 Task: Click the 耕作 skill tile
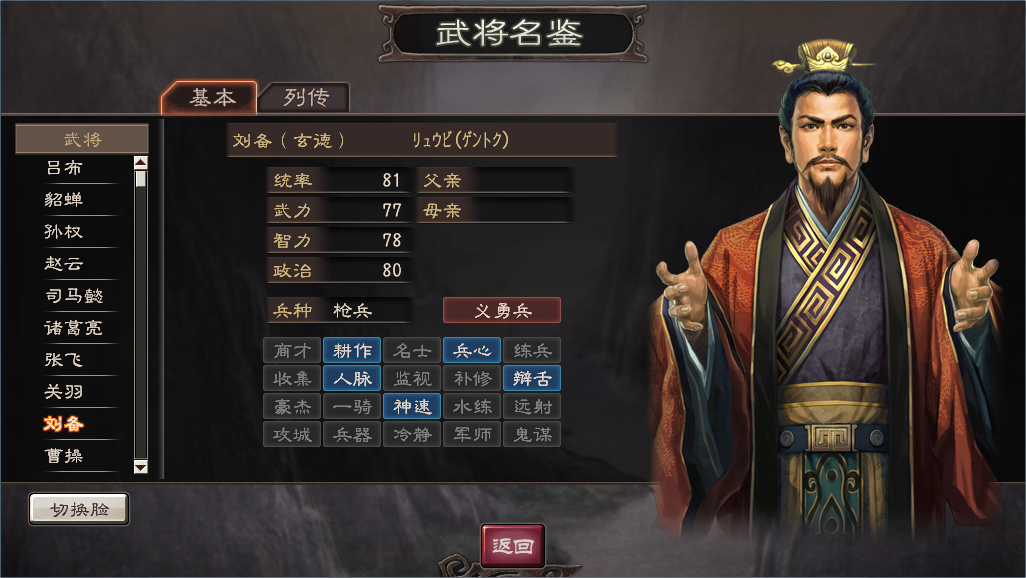352,350
